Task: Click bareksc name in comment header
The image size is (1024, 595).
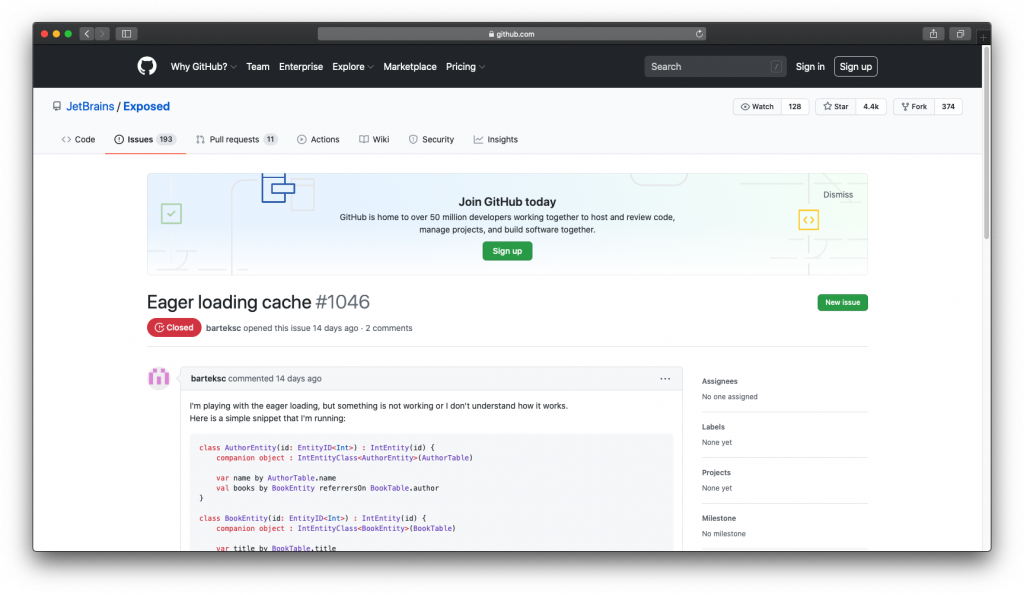Action: coord(208,379)
